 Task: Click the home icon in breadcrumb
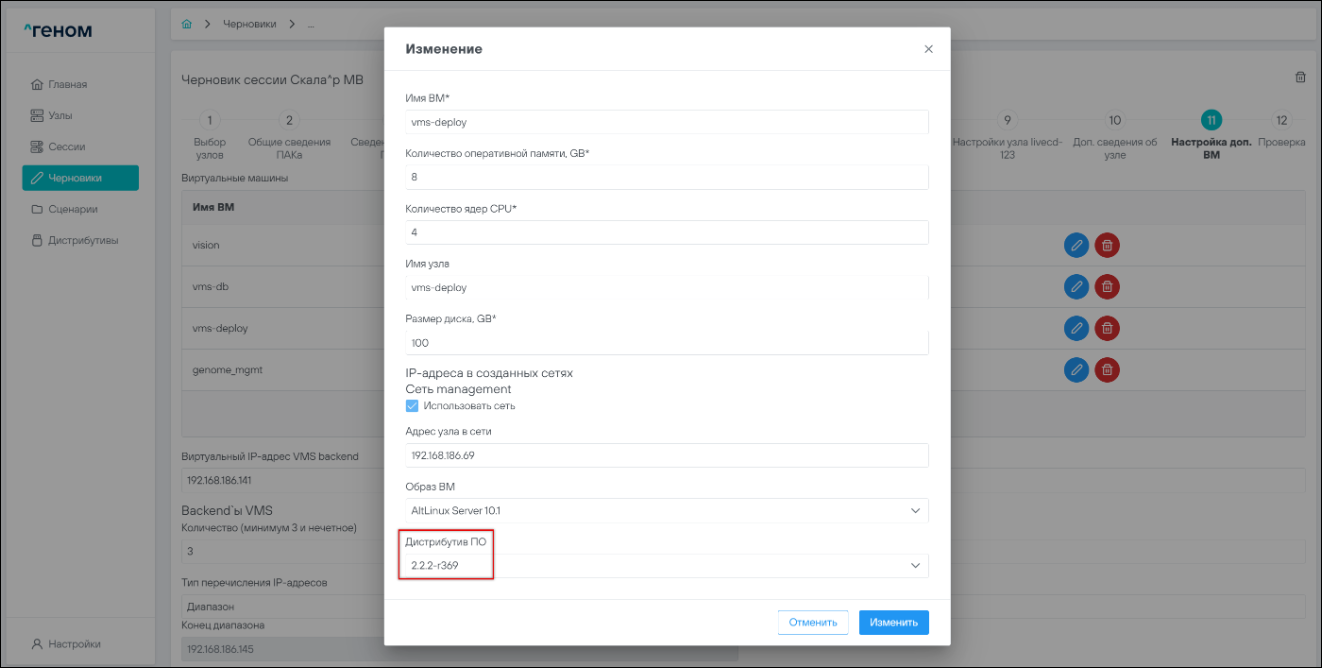point(187,23)
